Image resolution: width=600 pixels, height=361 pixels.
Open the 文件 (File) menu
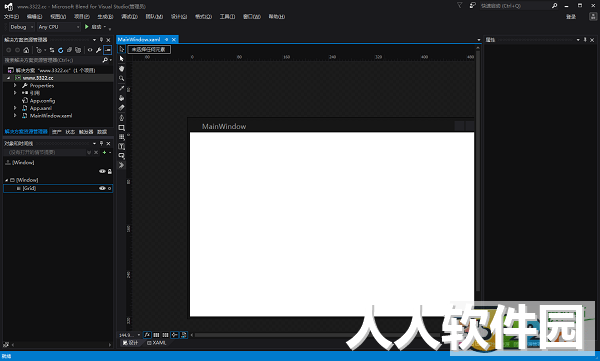tap(11, 17)
